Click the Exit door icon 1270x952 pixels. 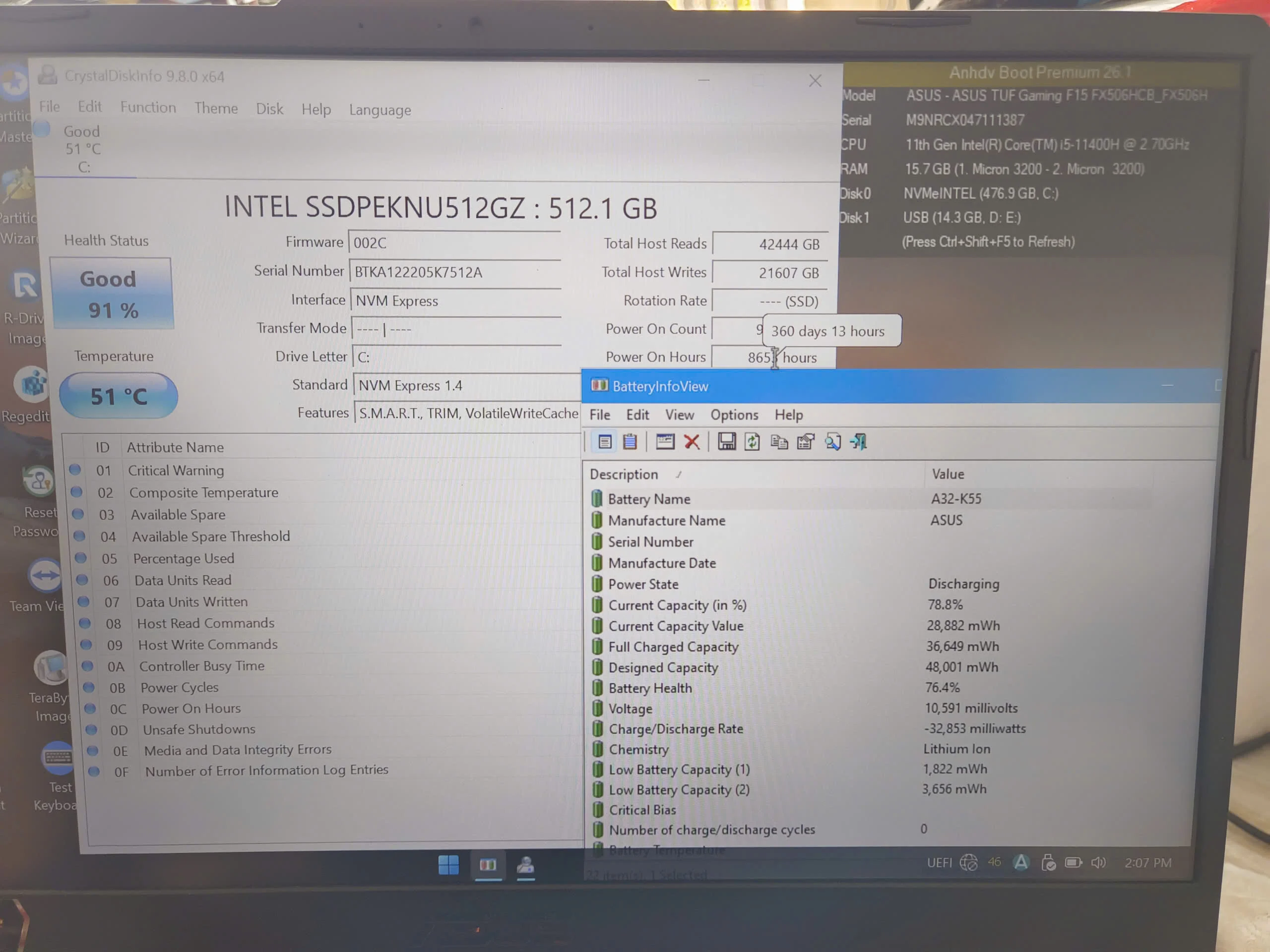point(858,441)
